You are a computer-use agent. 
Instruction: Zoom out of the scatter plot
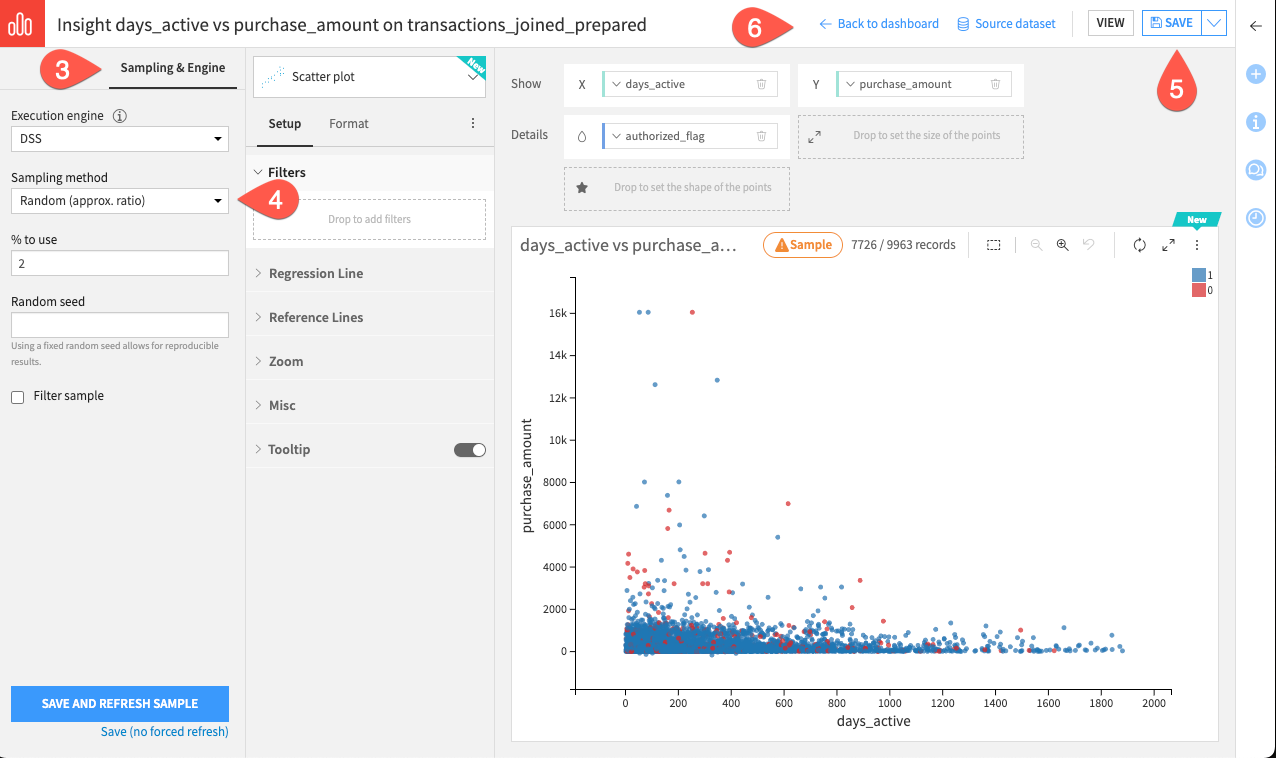pyautogui.click(x=1036, y=245)
